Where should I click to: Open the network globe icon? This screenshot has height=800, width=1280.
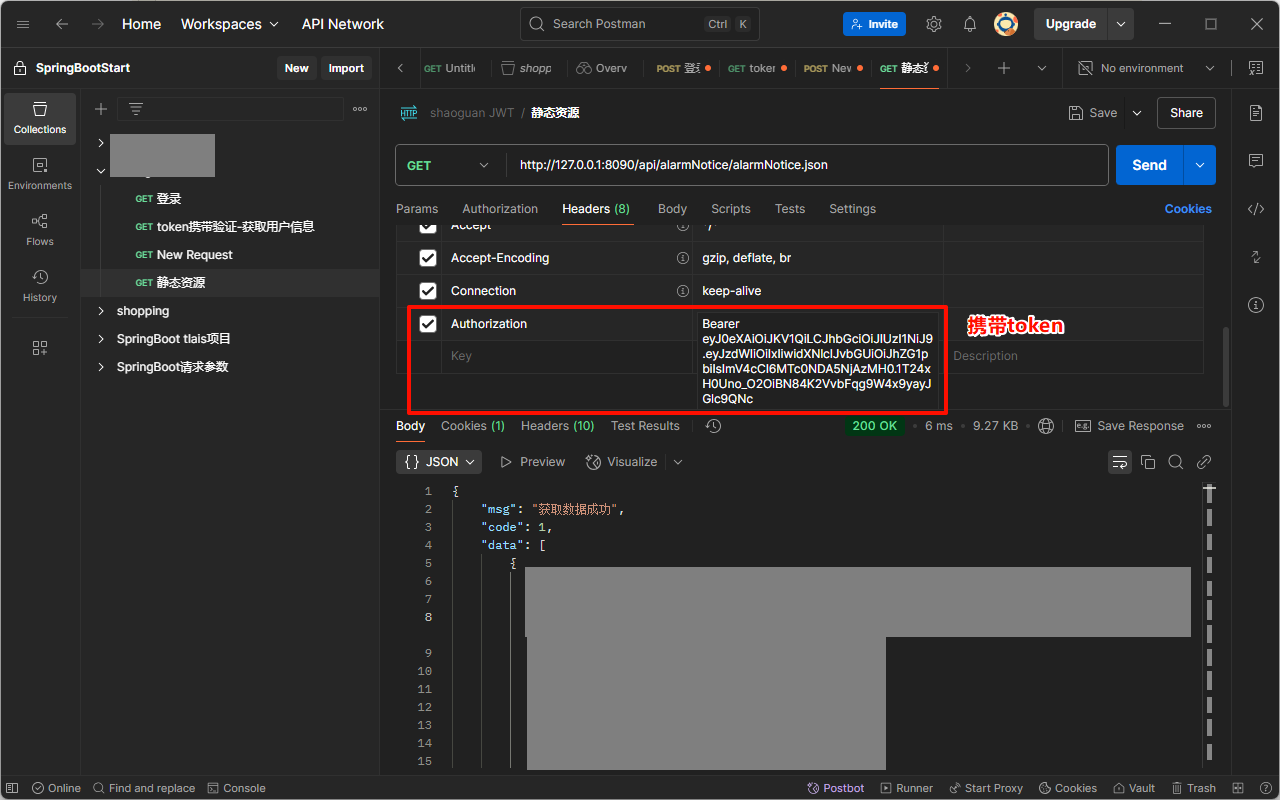click(1046, 426)
